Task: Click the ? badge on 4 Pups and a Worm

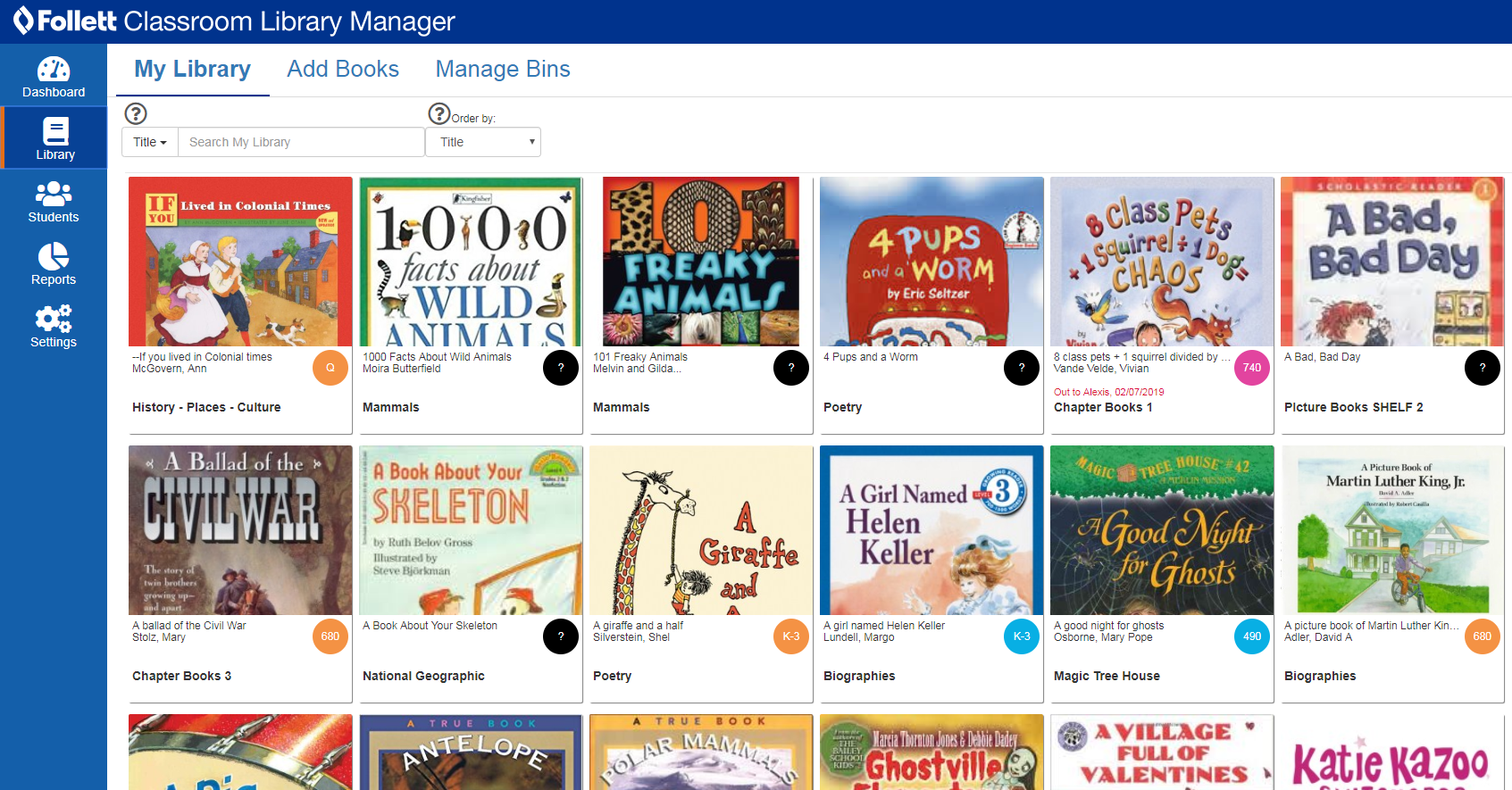Action: click(1022, 368)
